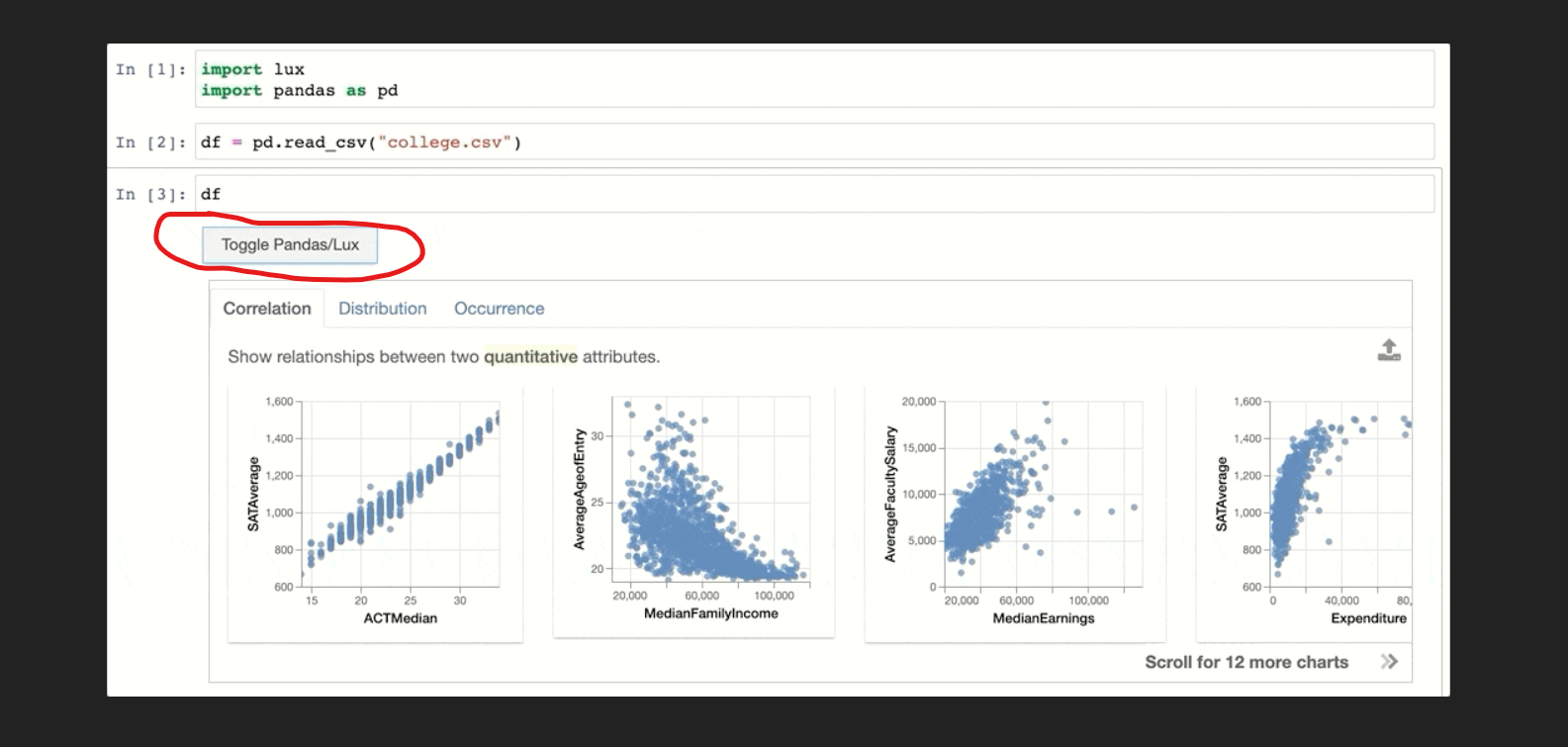The image size is (1568, 747).
Task: Select the Correlation tab
Action: [x=267, y=309]
